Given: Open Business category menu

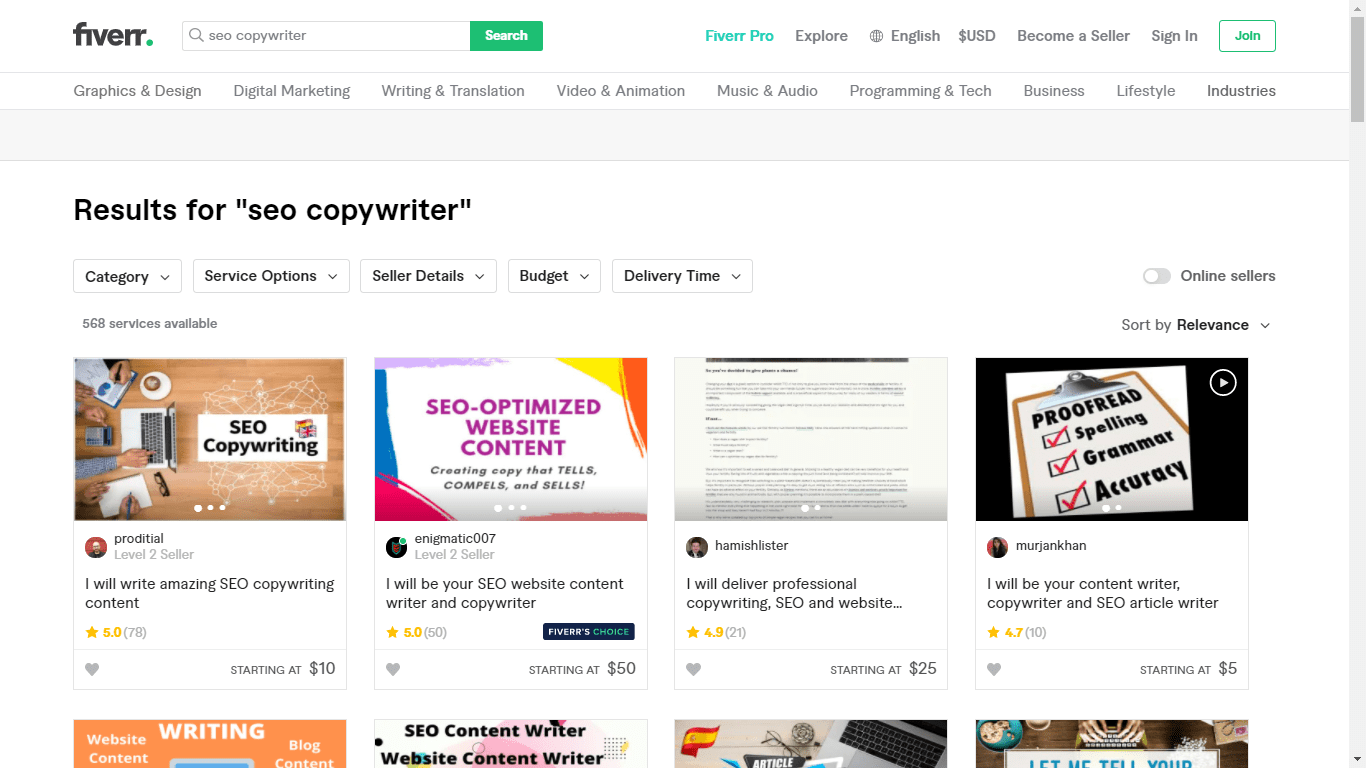Looking at the screenshot, I should point(1054,91).
